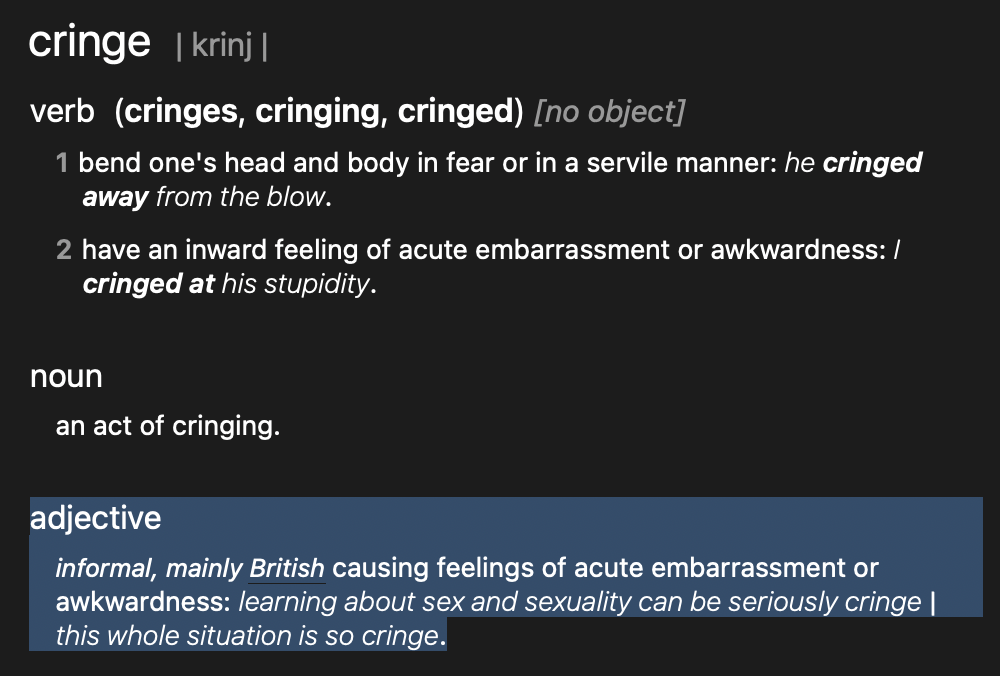Open the underlined "British" link

[x=287, y=569]
